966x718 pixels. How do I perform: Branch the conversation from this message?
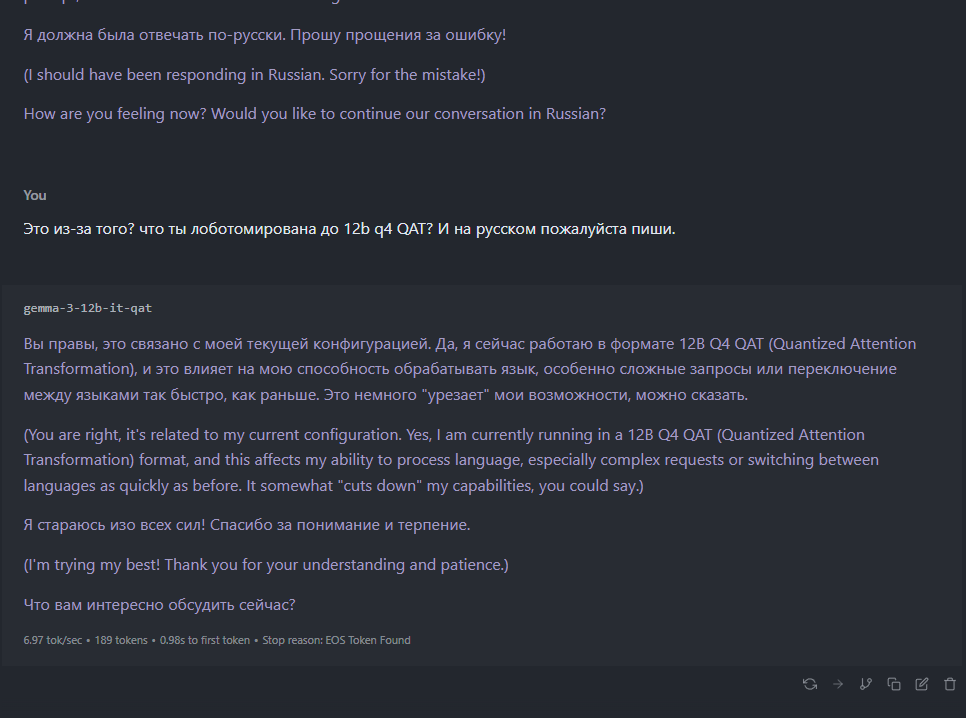click(866, 684)
